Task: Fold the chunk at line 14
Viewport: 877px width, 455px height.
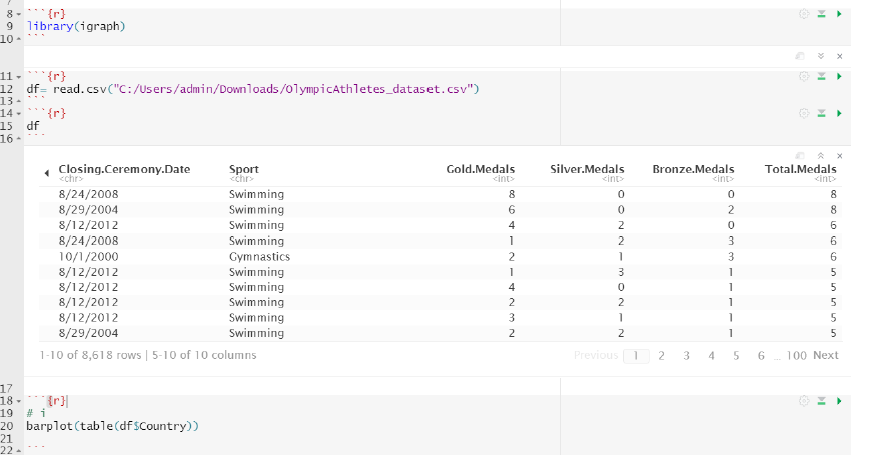Action: tap(18, 113)
